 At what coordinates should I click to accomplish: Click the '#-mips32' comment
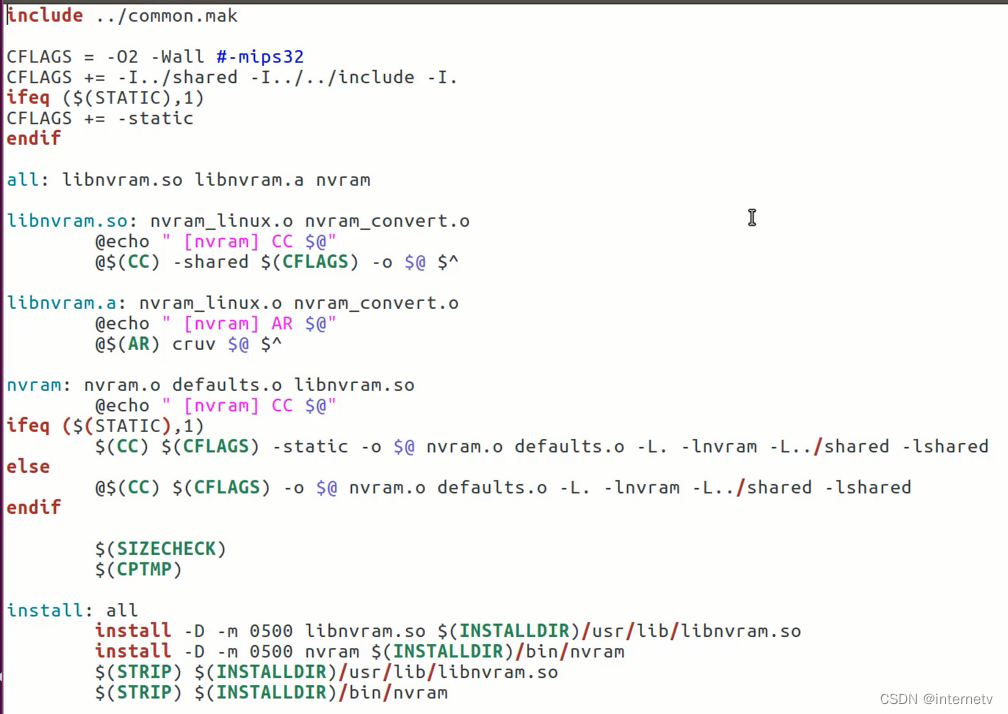point(260,57)
